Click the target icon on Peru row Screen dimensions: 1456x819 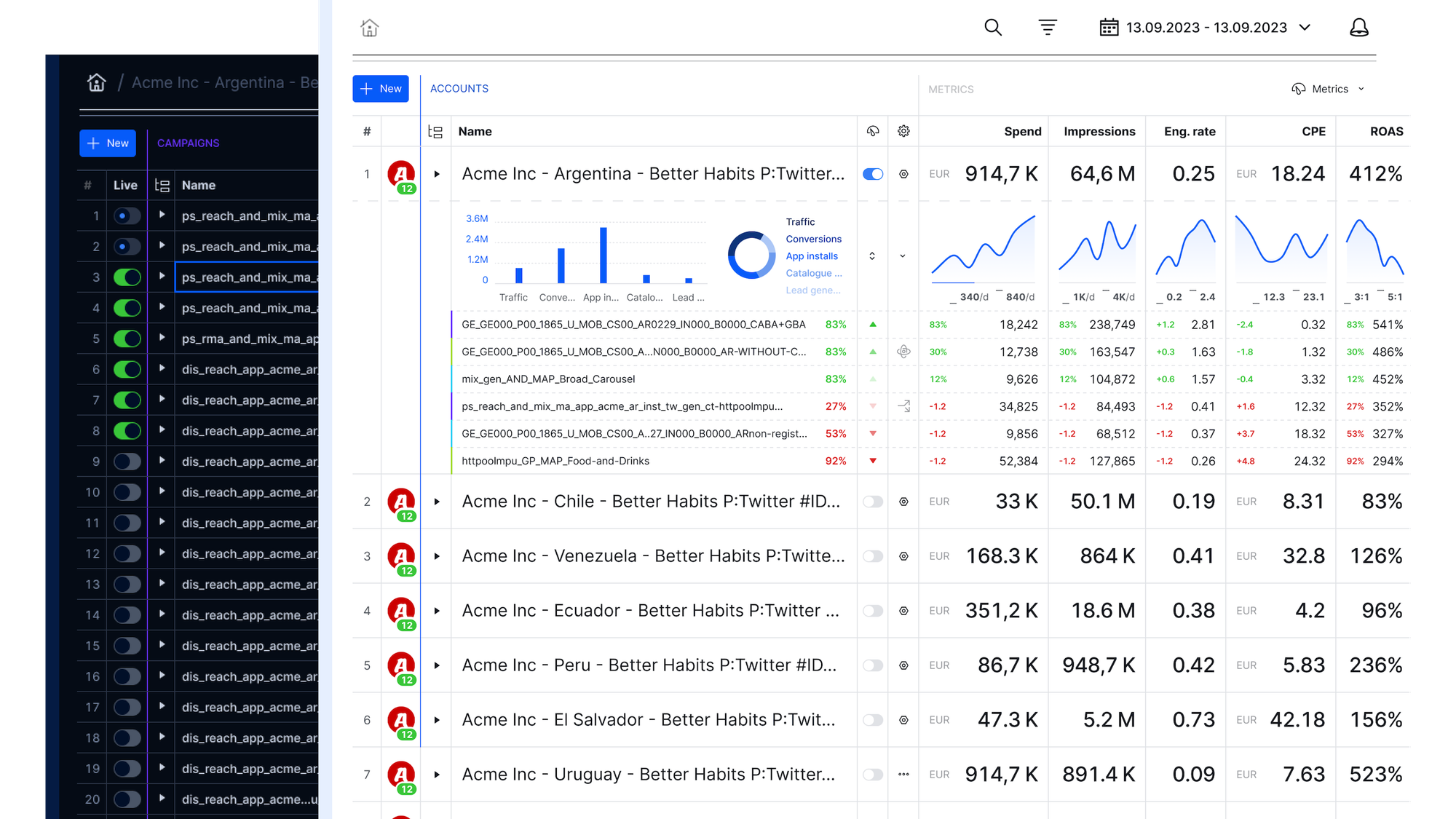(x=903, y=665)
